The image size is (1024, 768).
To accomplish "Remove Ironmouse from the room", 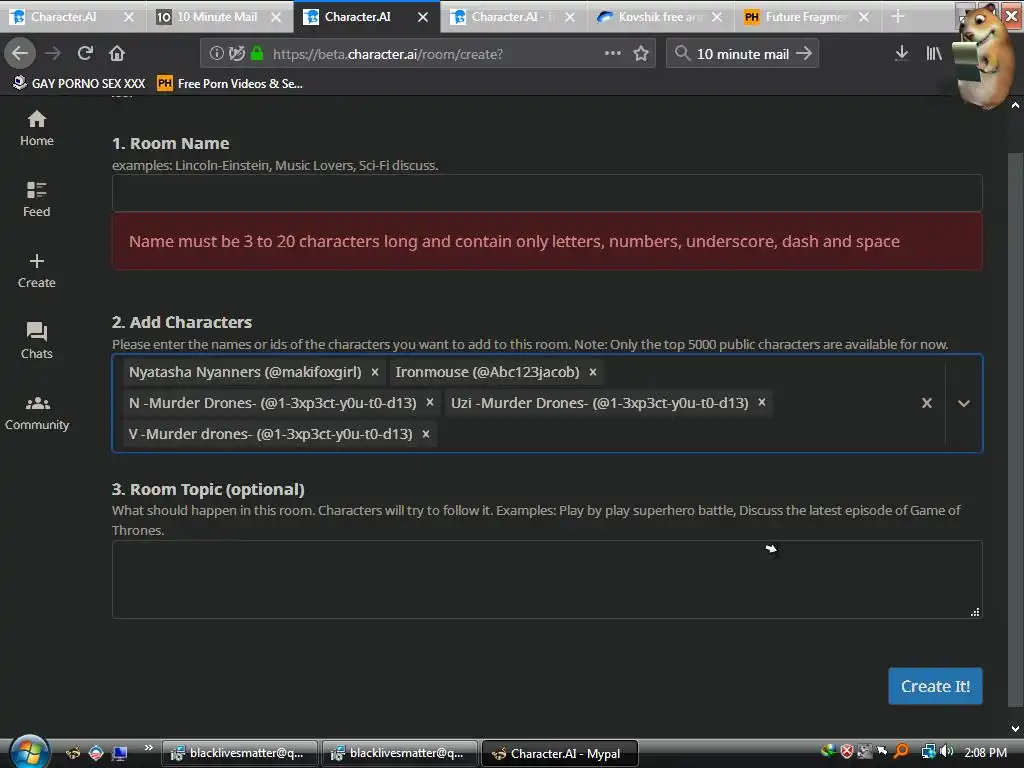I will 593,372.
